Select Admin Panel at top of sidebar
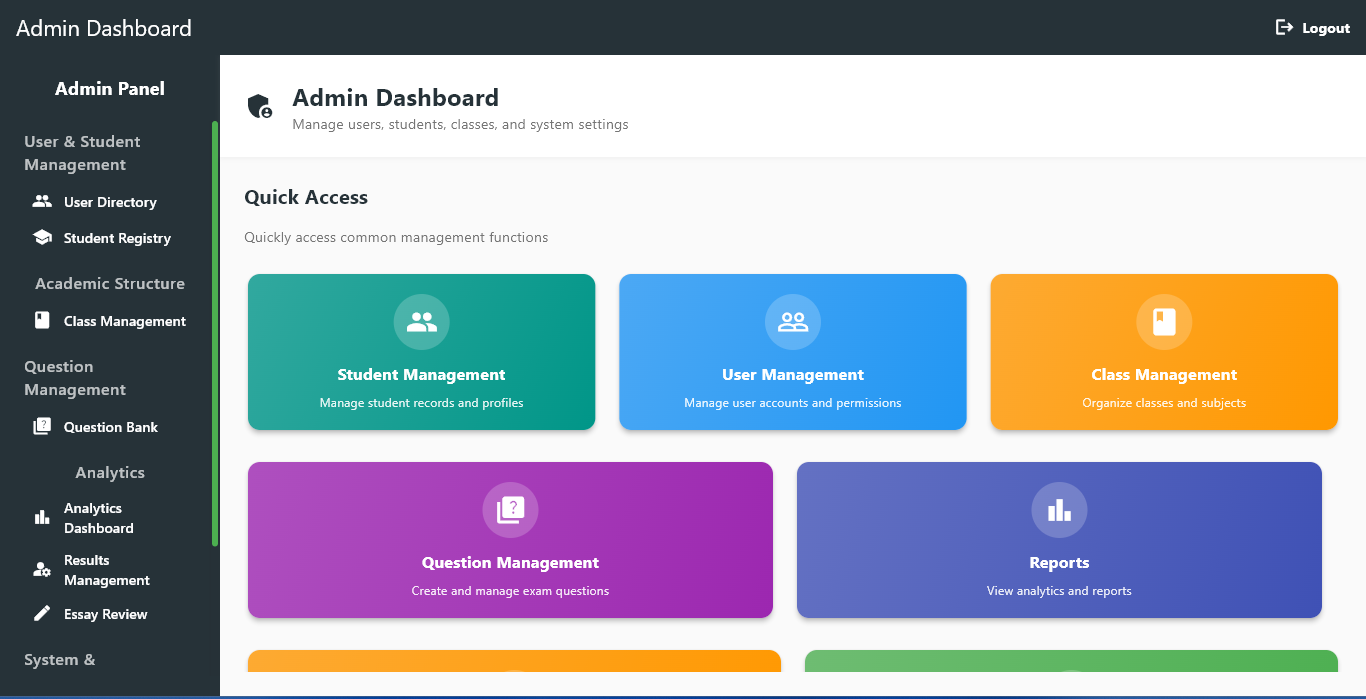 click(x=109, y=88)
